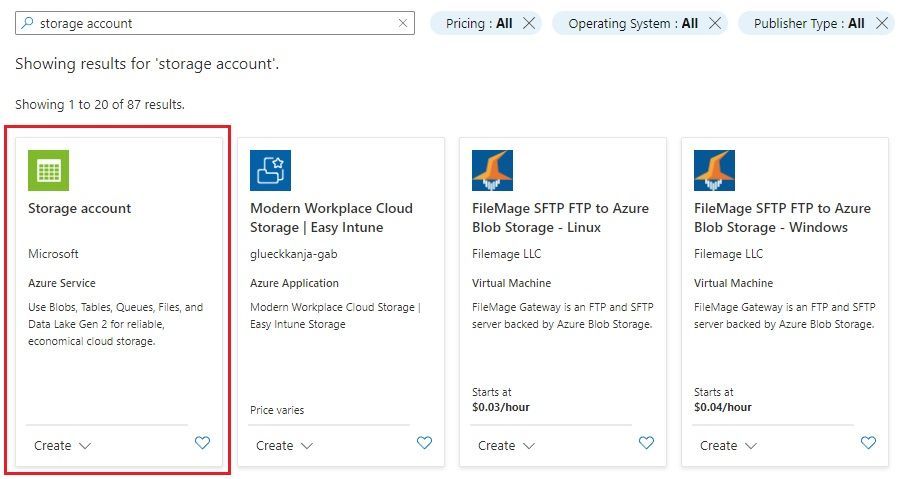The image size is (898, 479).
Task: Click inside the marketplace search box
Action: click(215, 23)
